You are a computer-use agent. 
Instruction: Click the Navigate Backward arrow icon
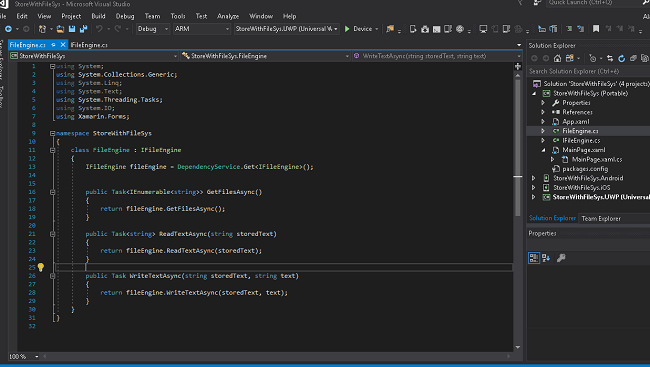pos(8,29)
